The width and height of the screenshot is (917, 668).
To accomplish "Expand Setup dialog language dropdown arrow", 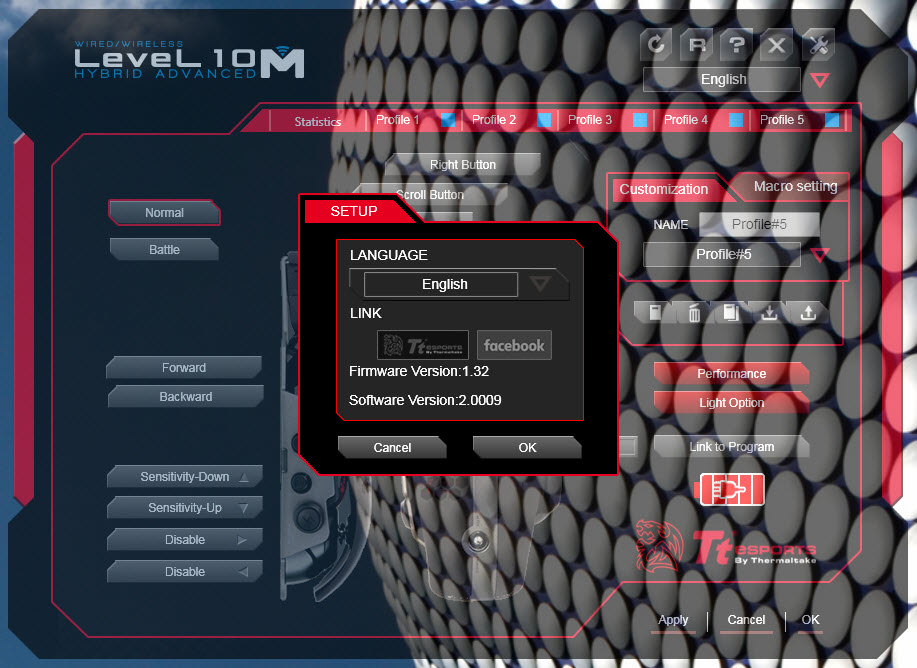I will pos(540,284).
